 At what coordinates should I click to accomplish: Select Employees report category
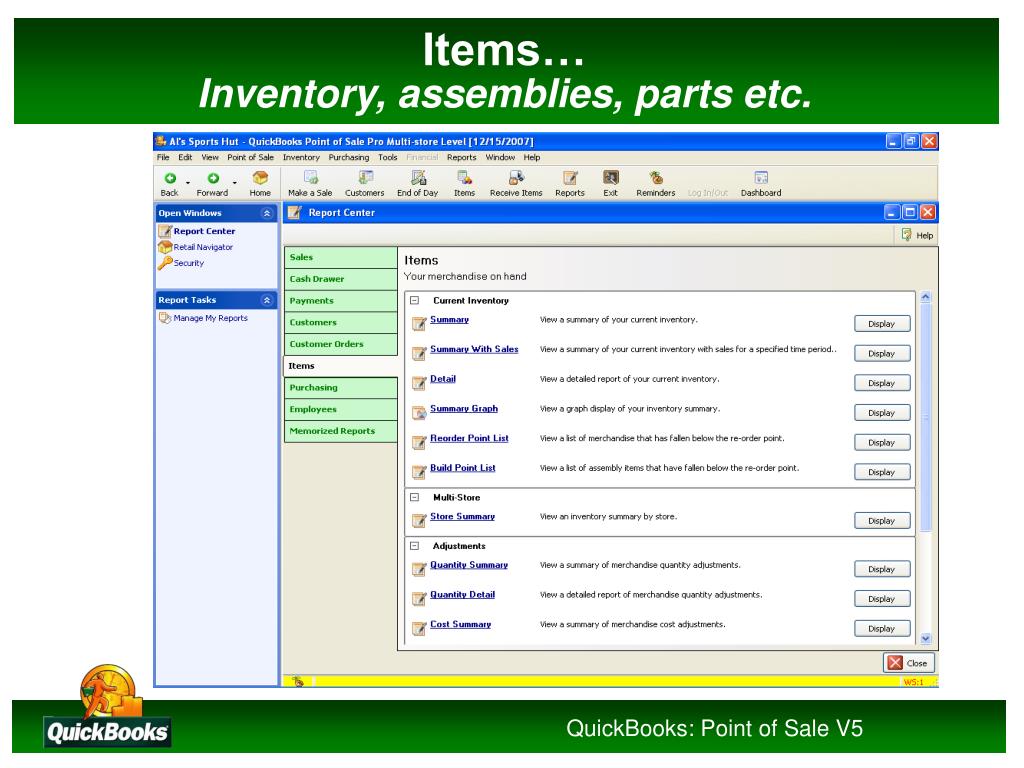(x=340, y=409)
